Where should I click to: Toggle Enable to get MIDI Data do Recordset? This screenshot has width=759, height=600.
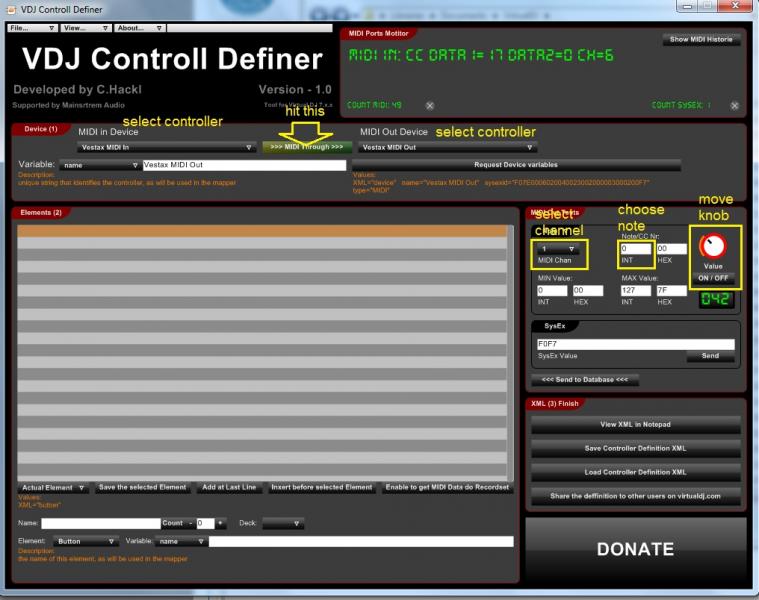click(447, 487)
